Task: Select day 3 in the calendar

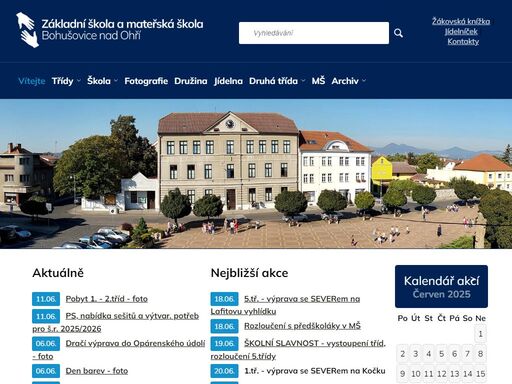Action: [416, 354]
